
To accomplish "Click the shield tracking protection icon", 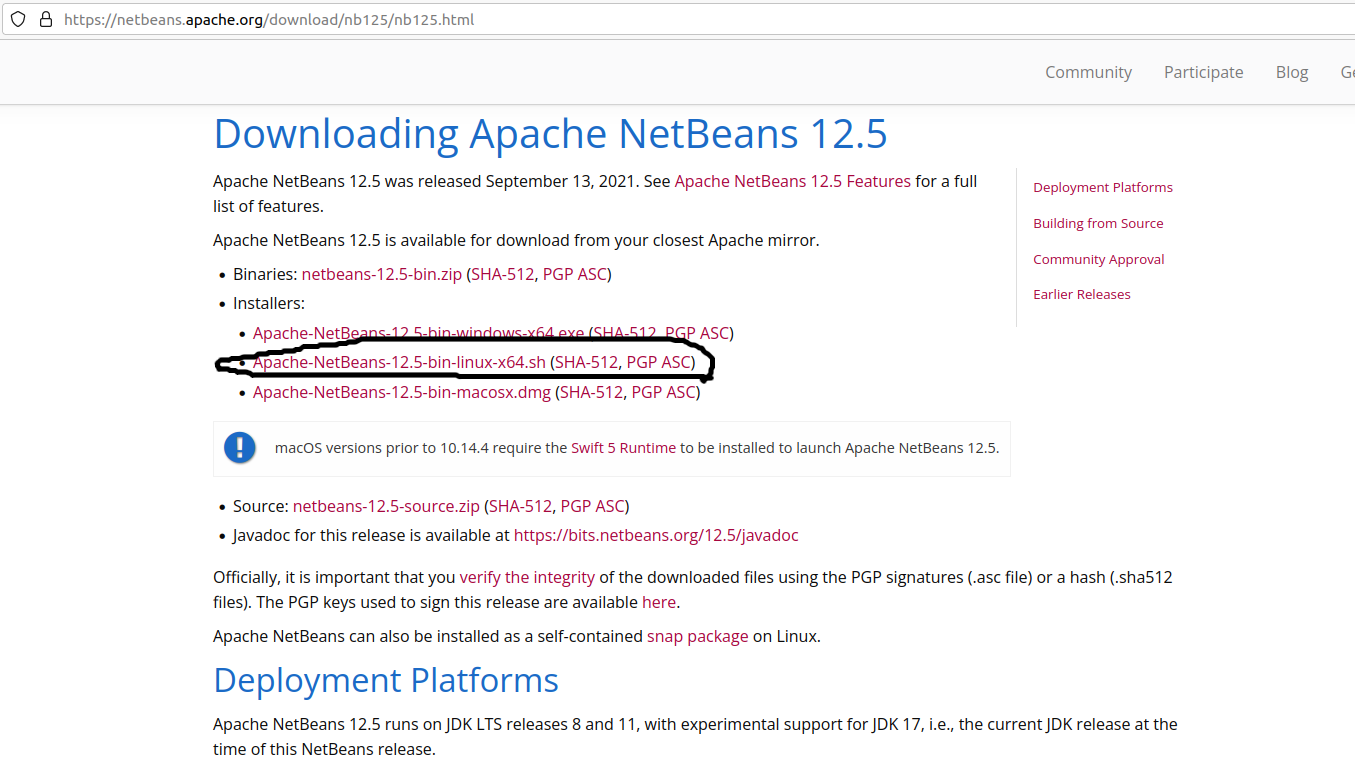I will point(18,19).
